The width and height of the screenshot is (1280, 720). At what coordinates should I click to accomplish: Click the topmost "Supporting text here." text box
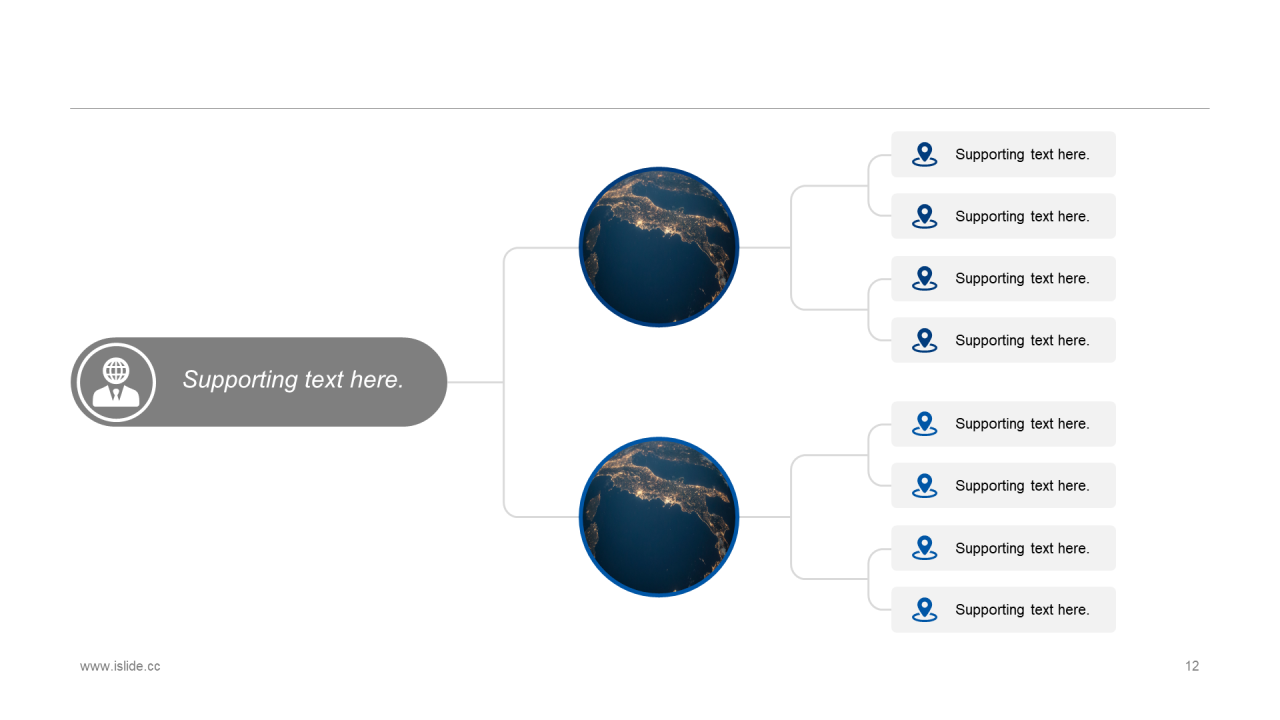tap(1003, 154)
